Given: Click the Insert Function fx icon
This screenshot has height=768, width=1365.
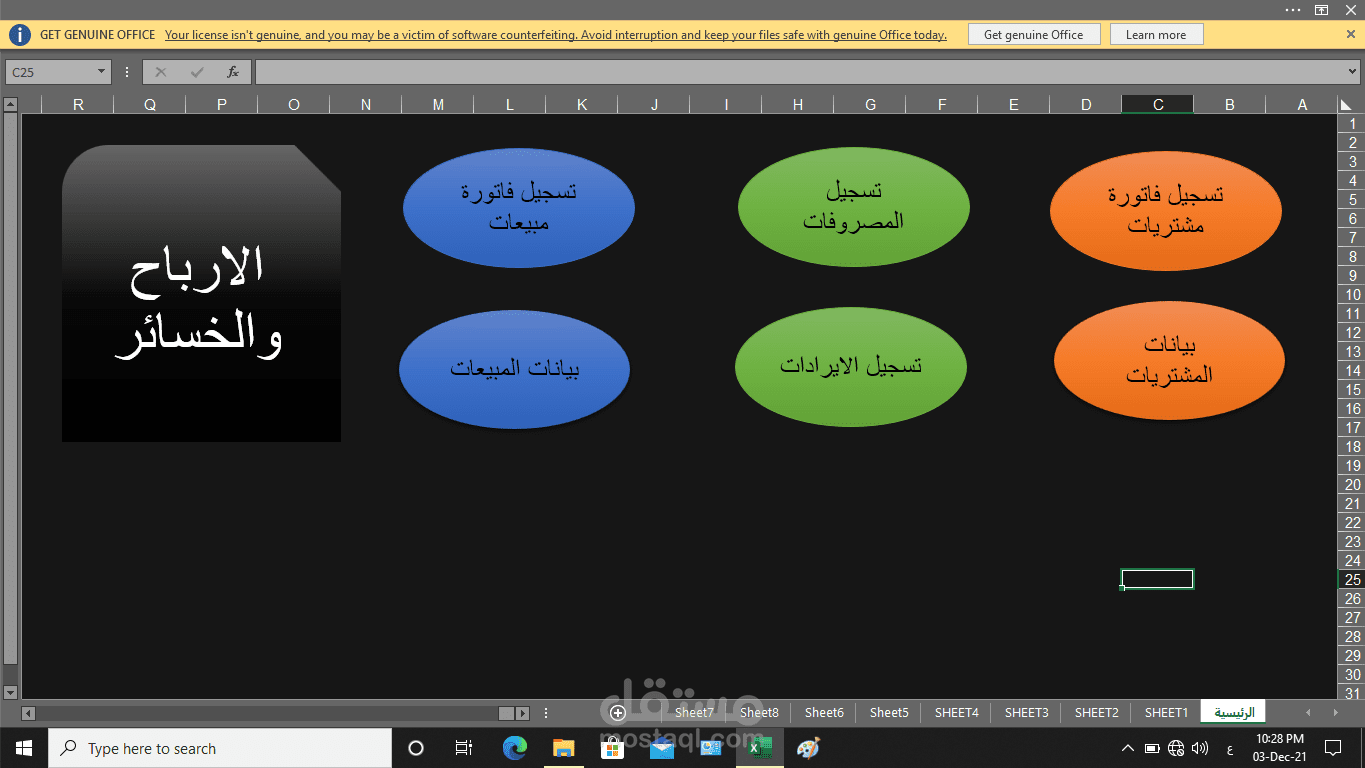Looking at the screenshot, I should click(233, 72).
